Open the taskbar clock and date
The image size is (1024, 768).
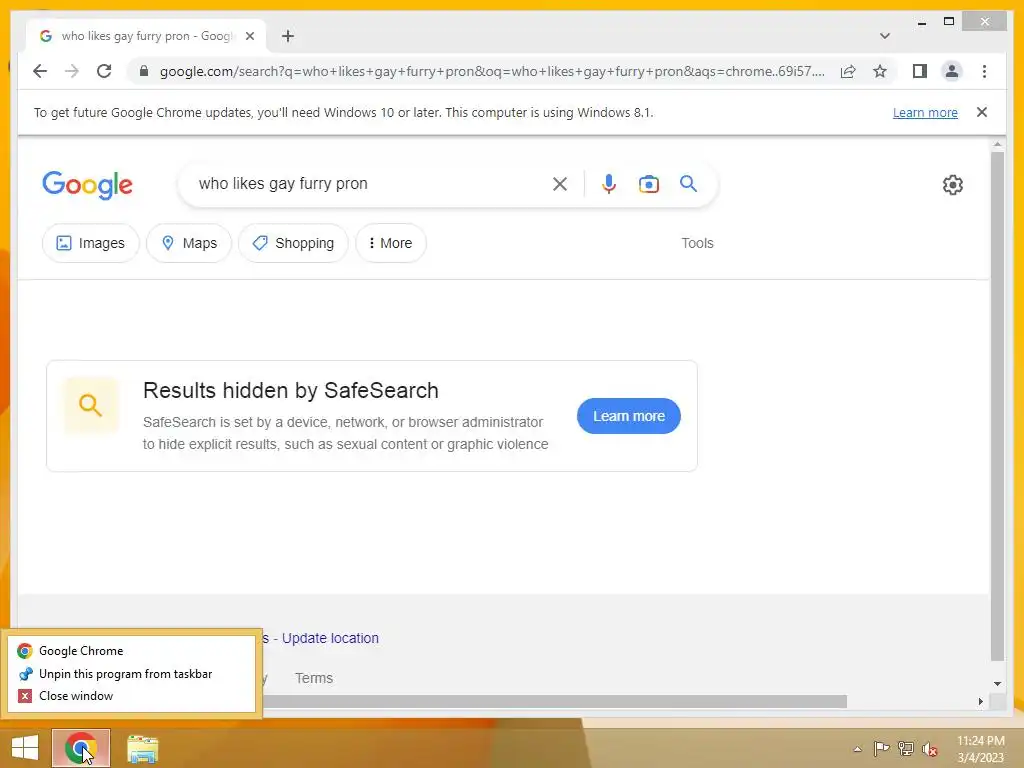tap(980, 749)
